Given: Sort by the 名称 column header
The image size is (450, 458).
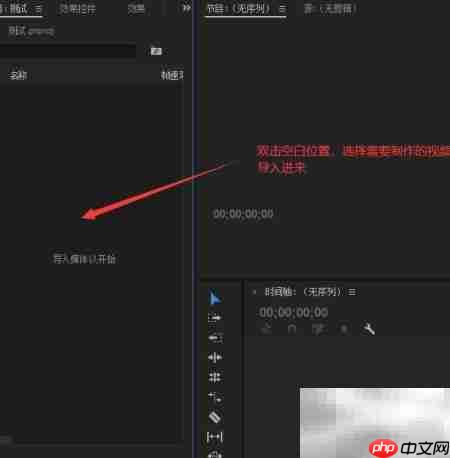Looking at the screenshot, I should point(17,75).
